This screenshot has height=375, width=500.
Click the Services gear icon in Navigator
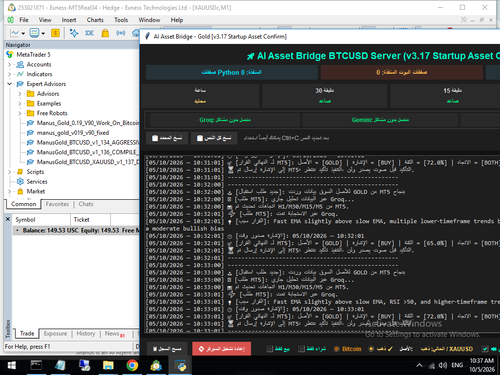(20, 181)
